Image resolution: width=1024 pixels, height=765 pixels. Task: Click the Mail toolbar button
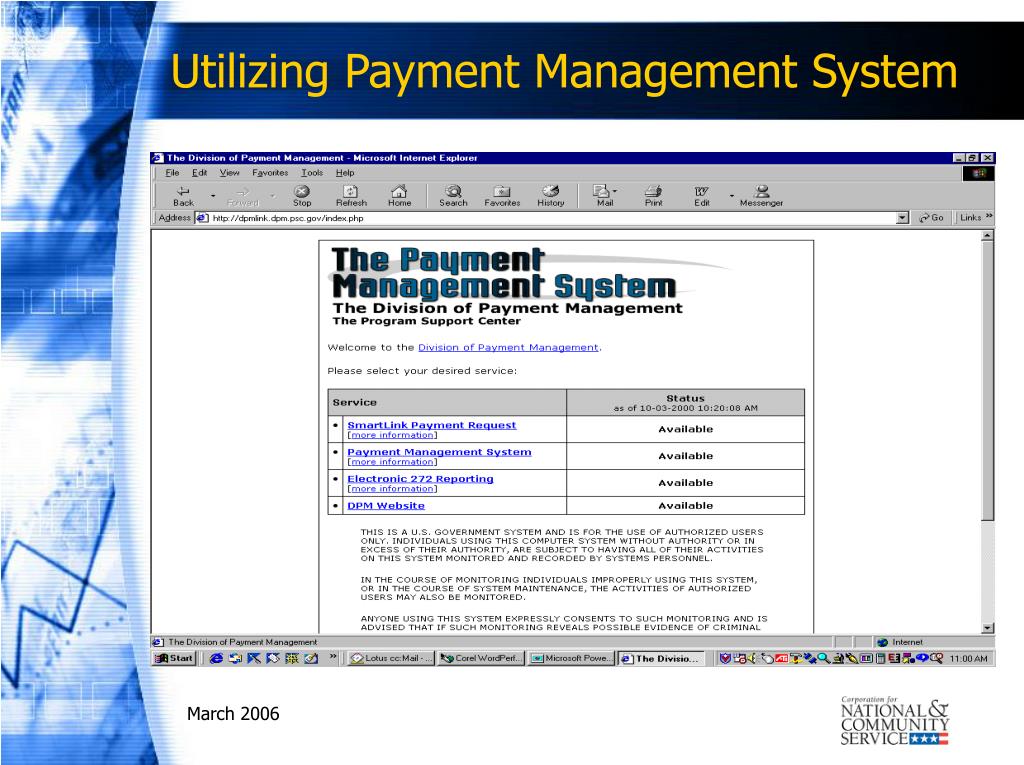(x=605, y=196)
